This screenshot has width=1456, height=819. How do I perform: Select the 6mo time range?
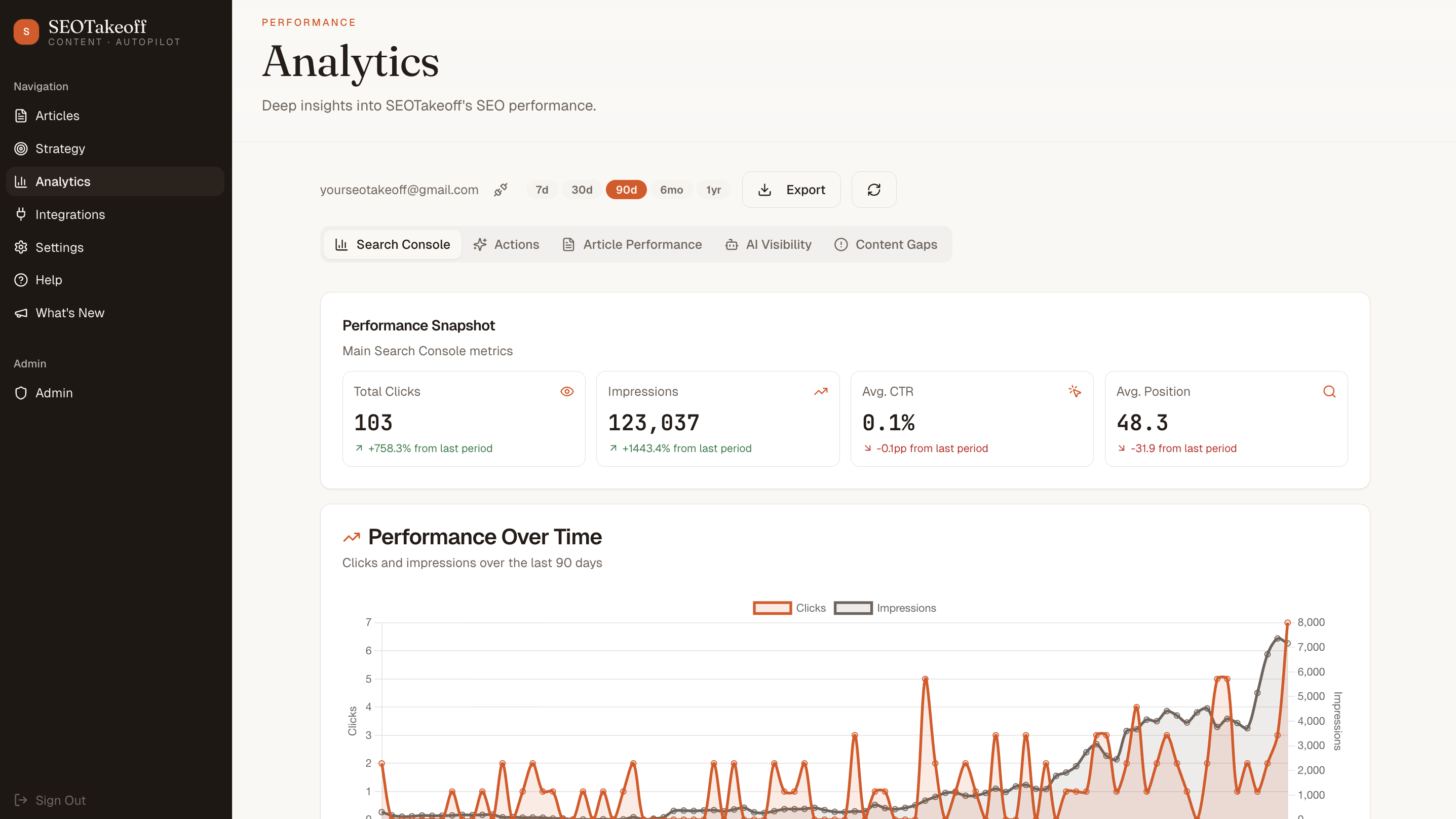pyautogui.click(x=671, y=190)
